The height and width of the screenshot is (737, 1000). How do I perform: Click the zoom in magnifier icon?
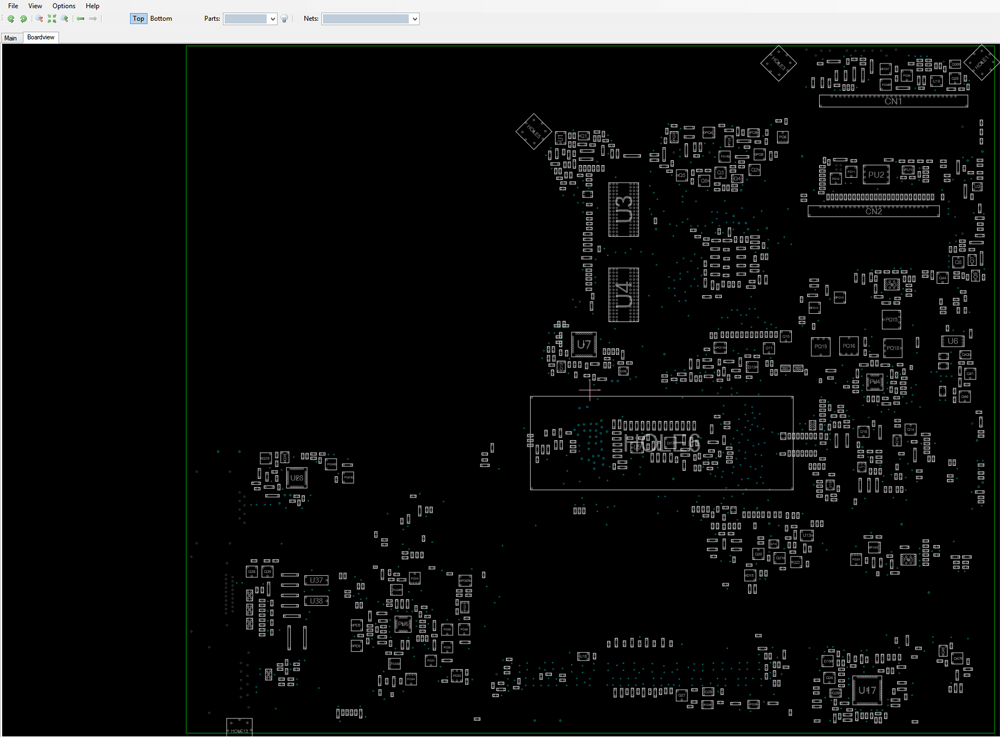tap(64, 18)
